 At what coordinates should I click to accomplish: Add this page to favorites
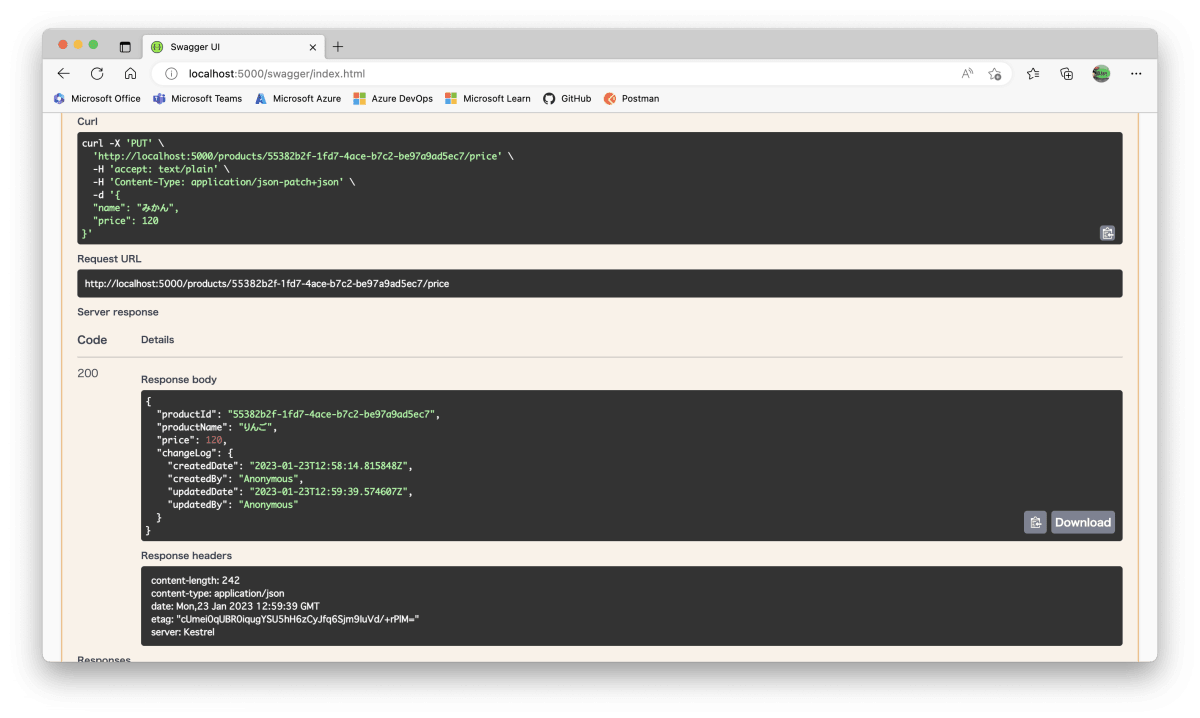click(994, 74)
